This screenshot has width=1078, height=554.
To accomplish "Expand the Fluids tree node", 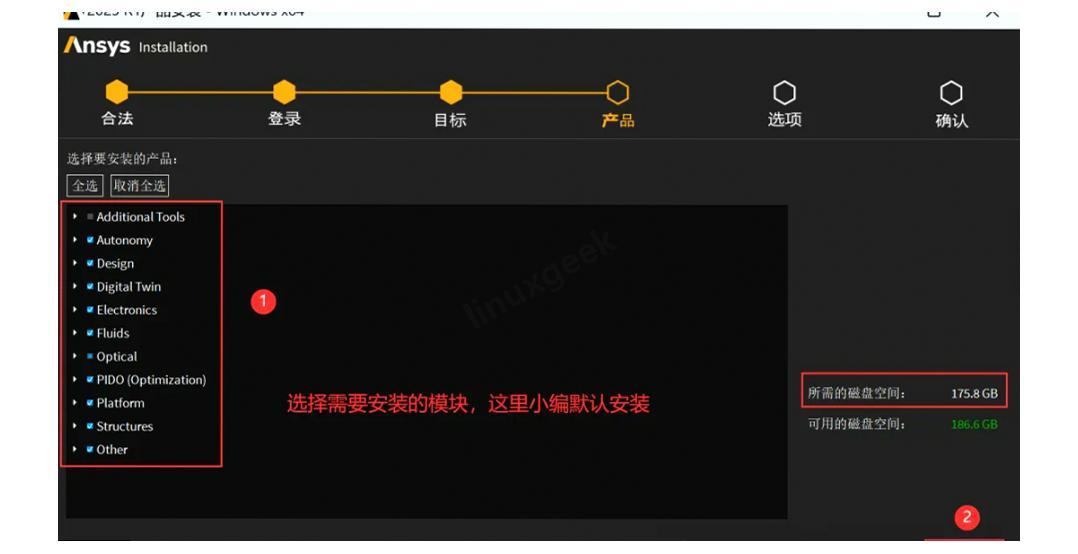I will (x=75, y=333).
